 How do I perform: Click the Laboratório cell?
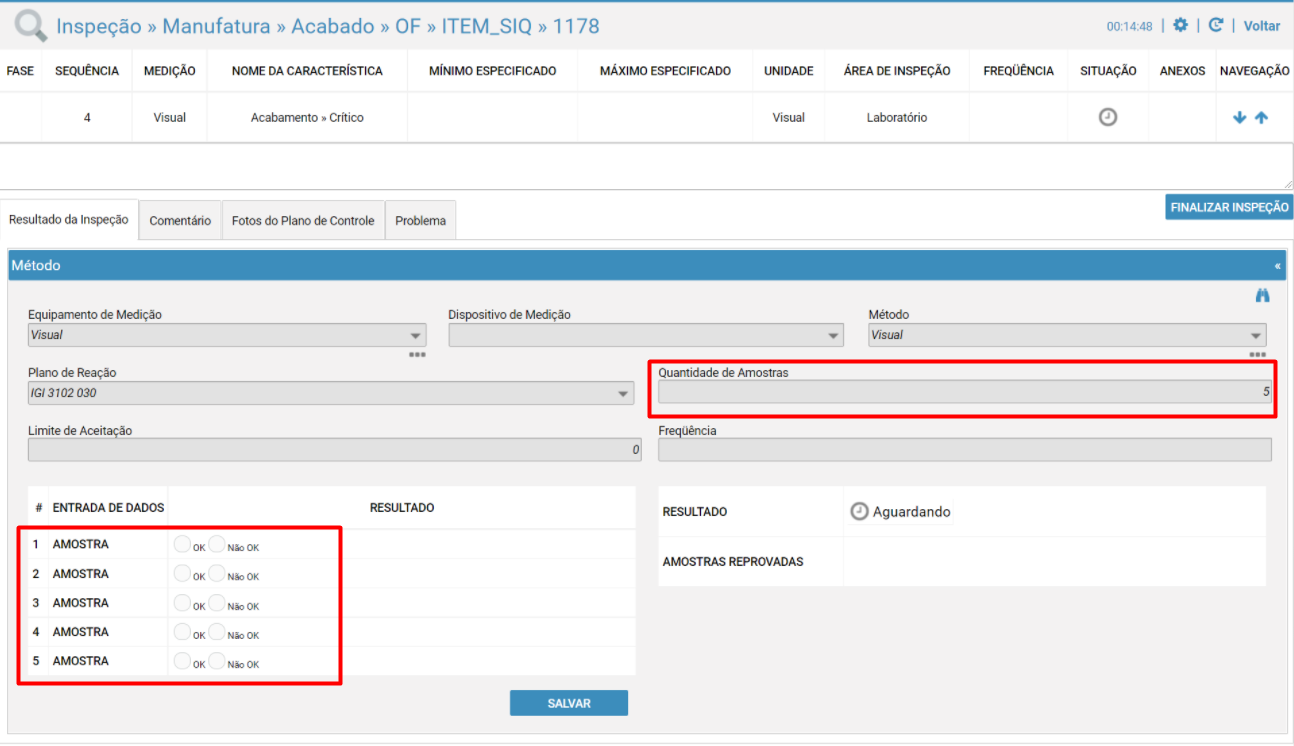point(897,117)
